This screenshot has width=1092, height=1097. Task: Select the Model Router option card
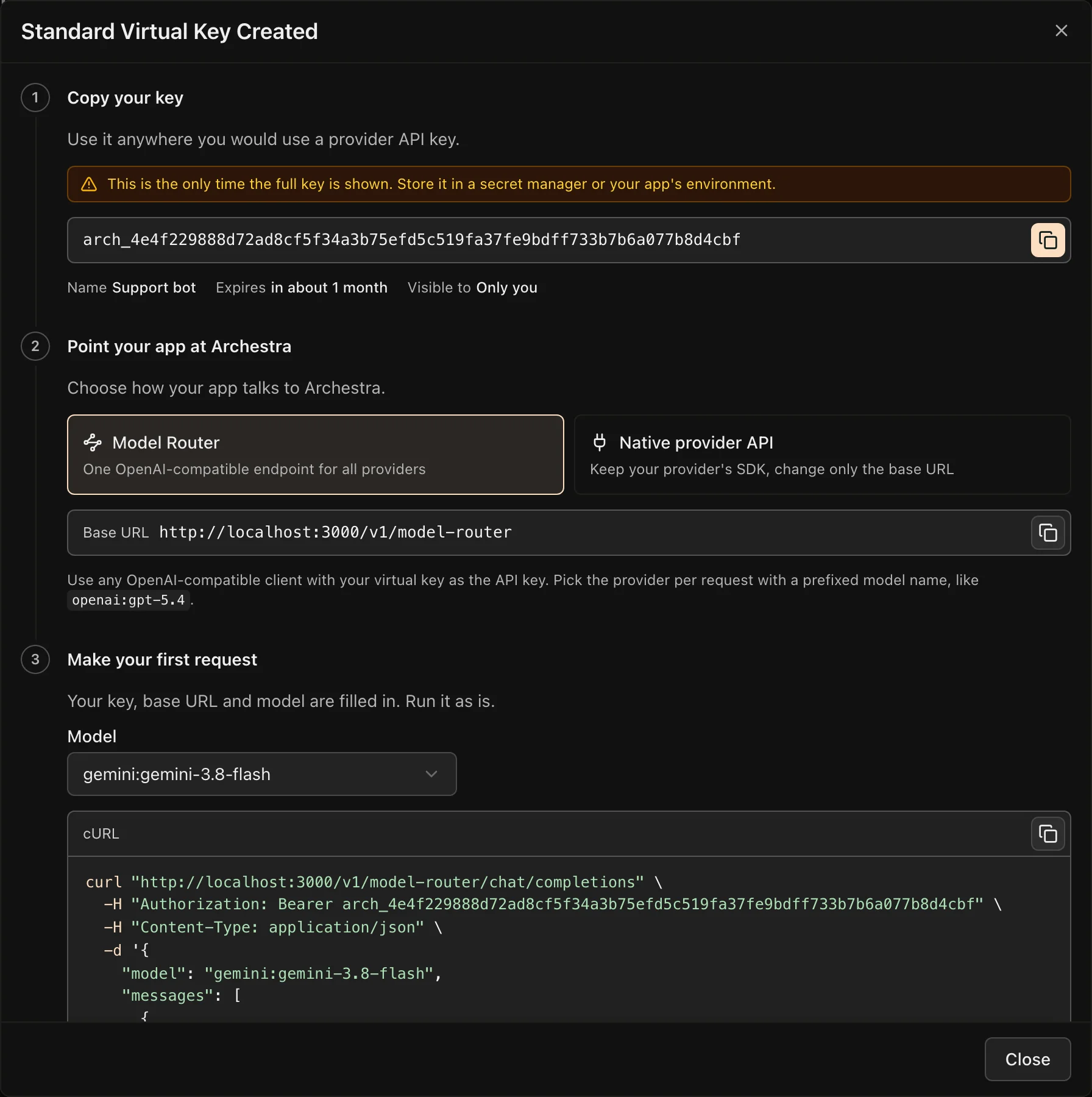[x=316, y=455]
